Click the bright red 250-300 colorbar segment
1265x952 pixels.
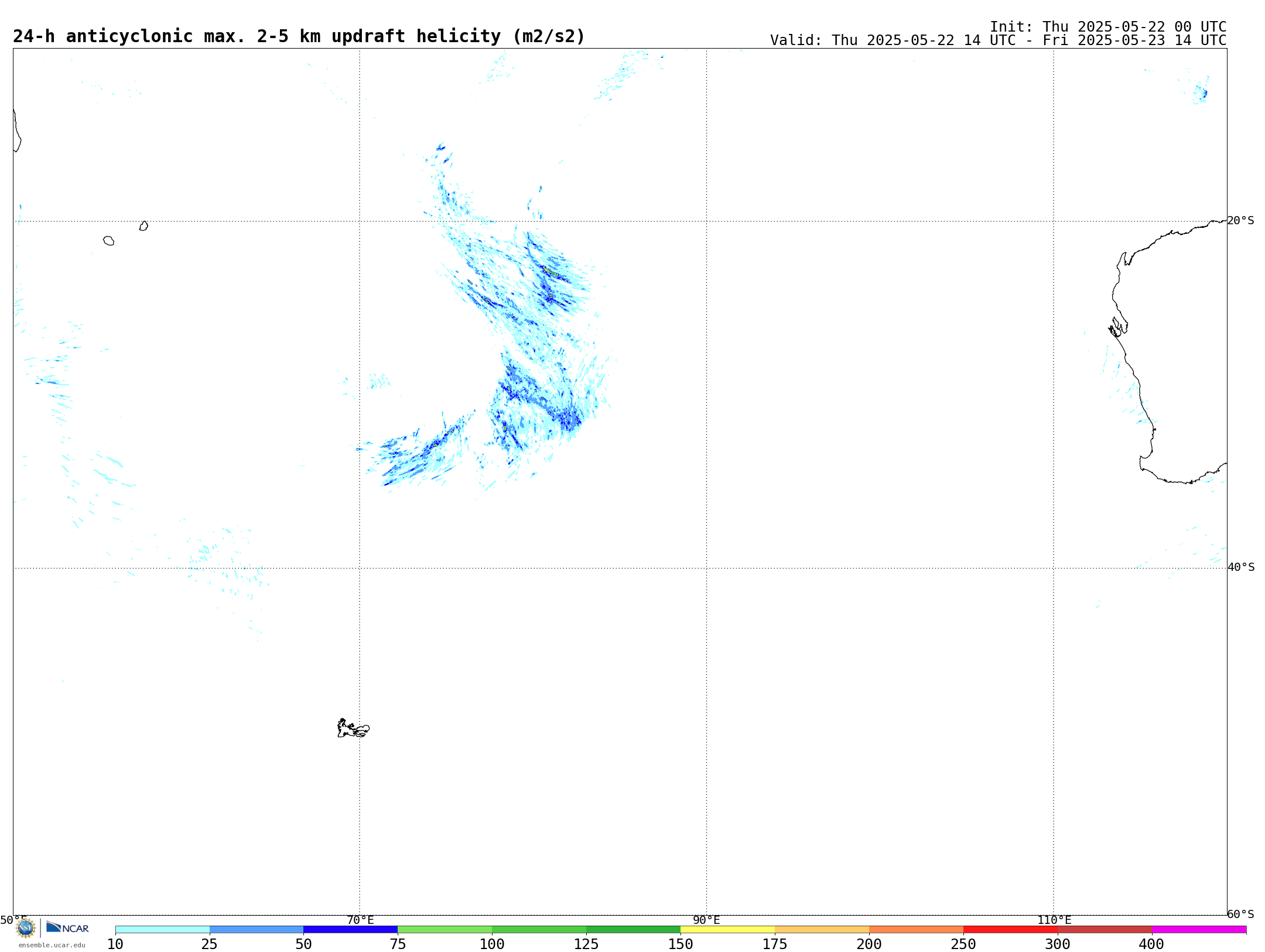1011,930
